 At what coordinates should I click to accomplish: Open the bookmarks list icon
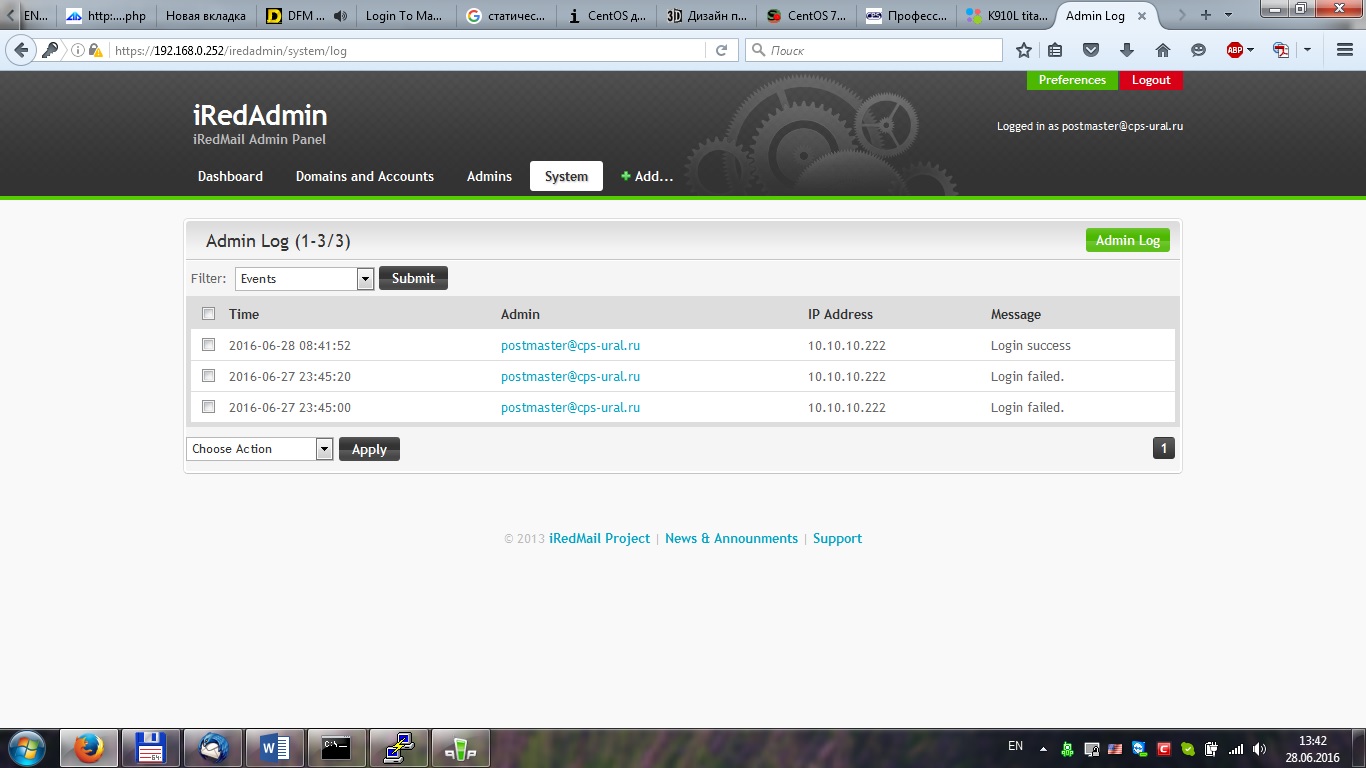coord(1056,50)
